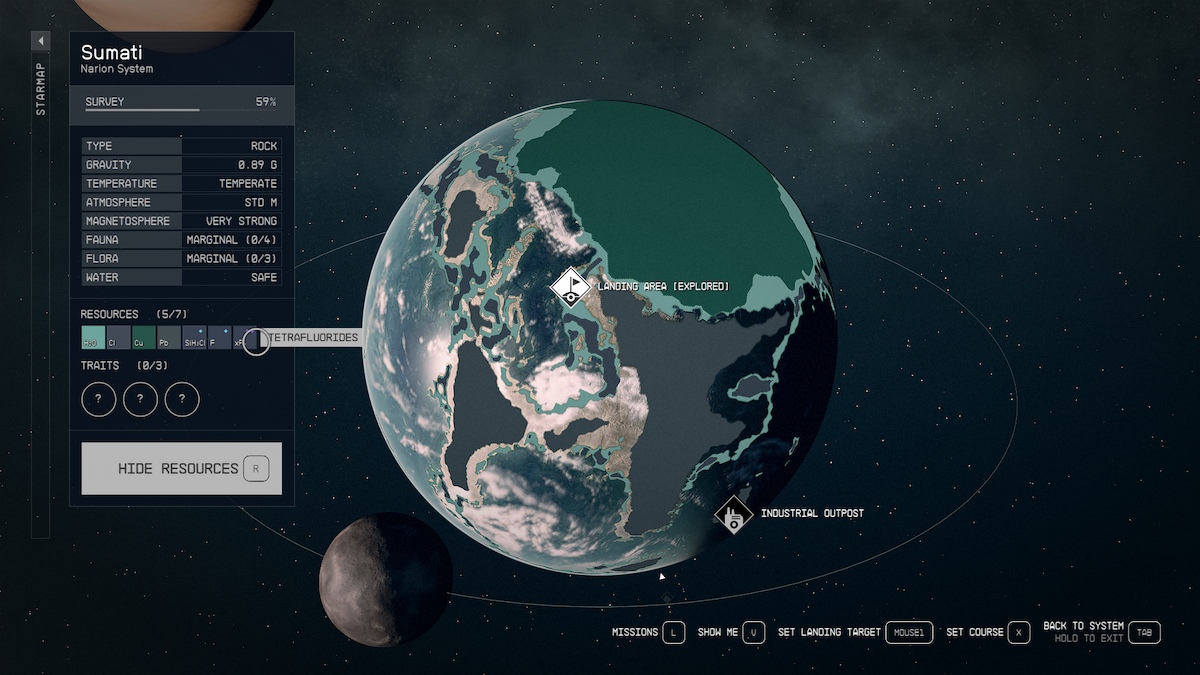This screenshot has height=675, width=1200.
Task: Click the Flora value MARGINAL (0/3)
Action: (x=232, y=259)
